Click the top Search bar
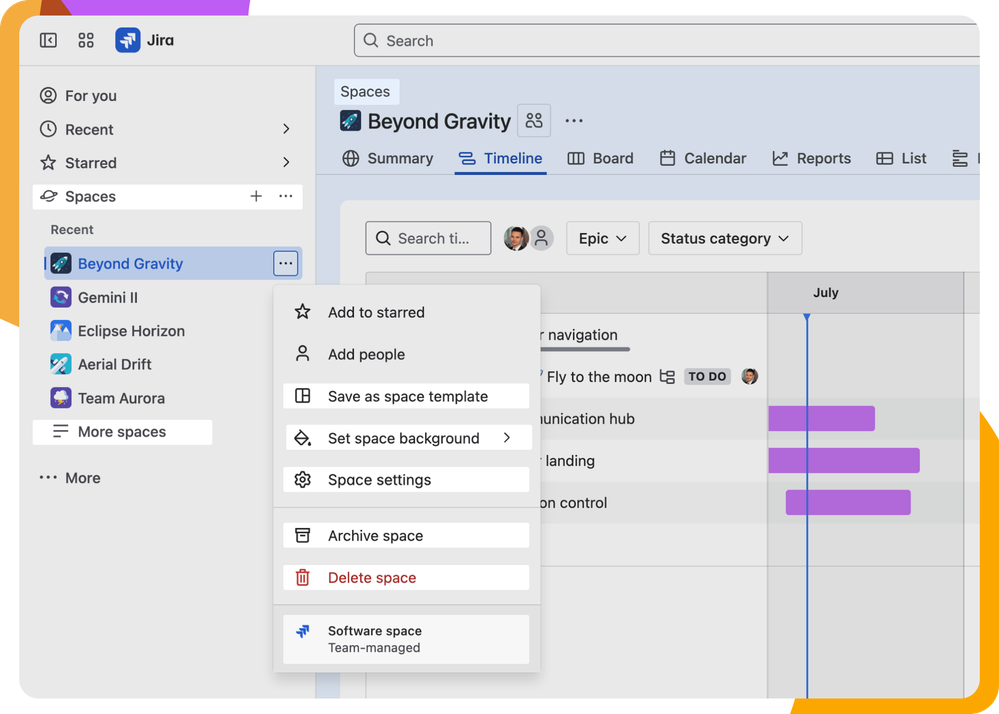The height and width of the screenshot is (714, 999). [x=666, y=41]
